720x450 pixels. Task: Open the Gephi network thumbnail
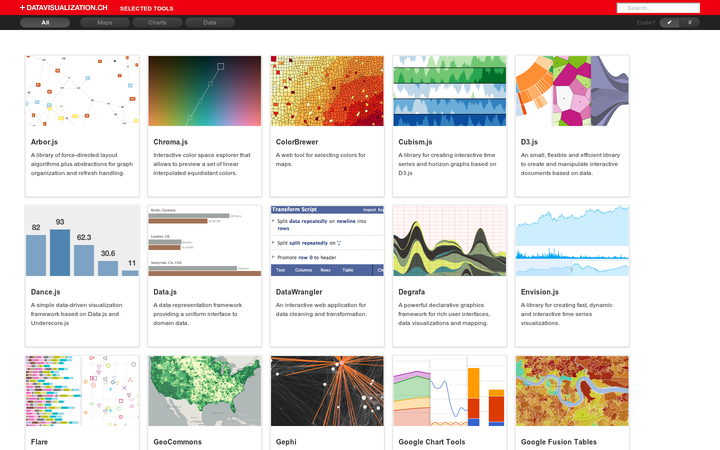(x=327, y=391)
